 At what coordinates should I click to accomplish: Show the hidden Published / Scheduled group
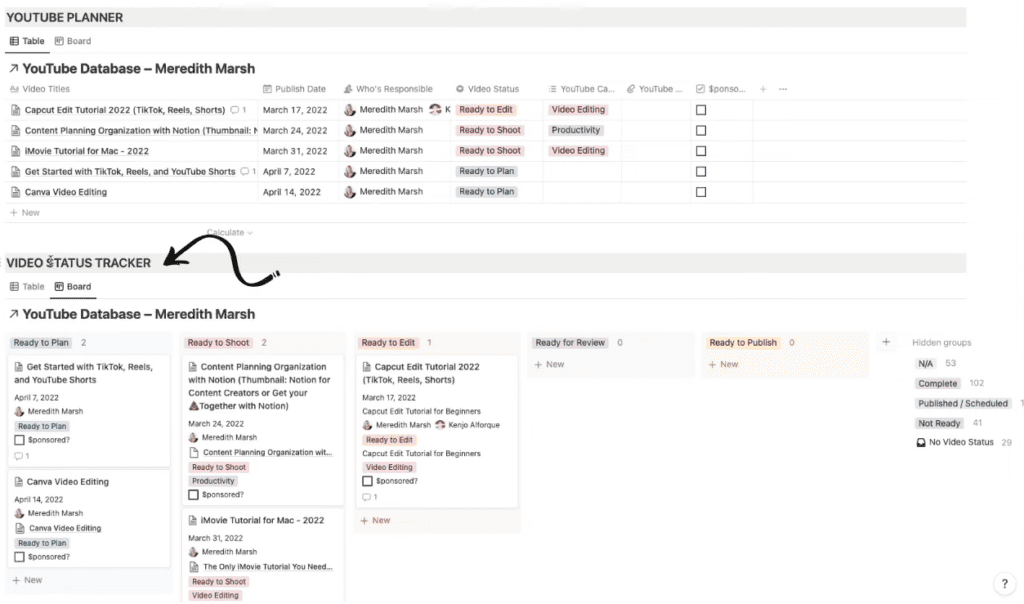(x=963, y=404)
